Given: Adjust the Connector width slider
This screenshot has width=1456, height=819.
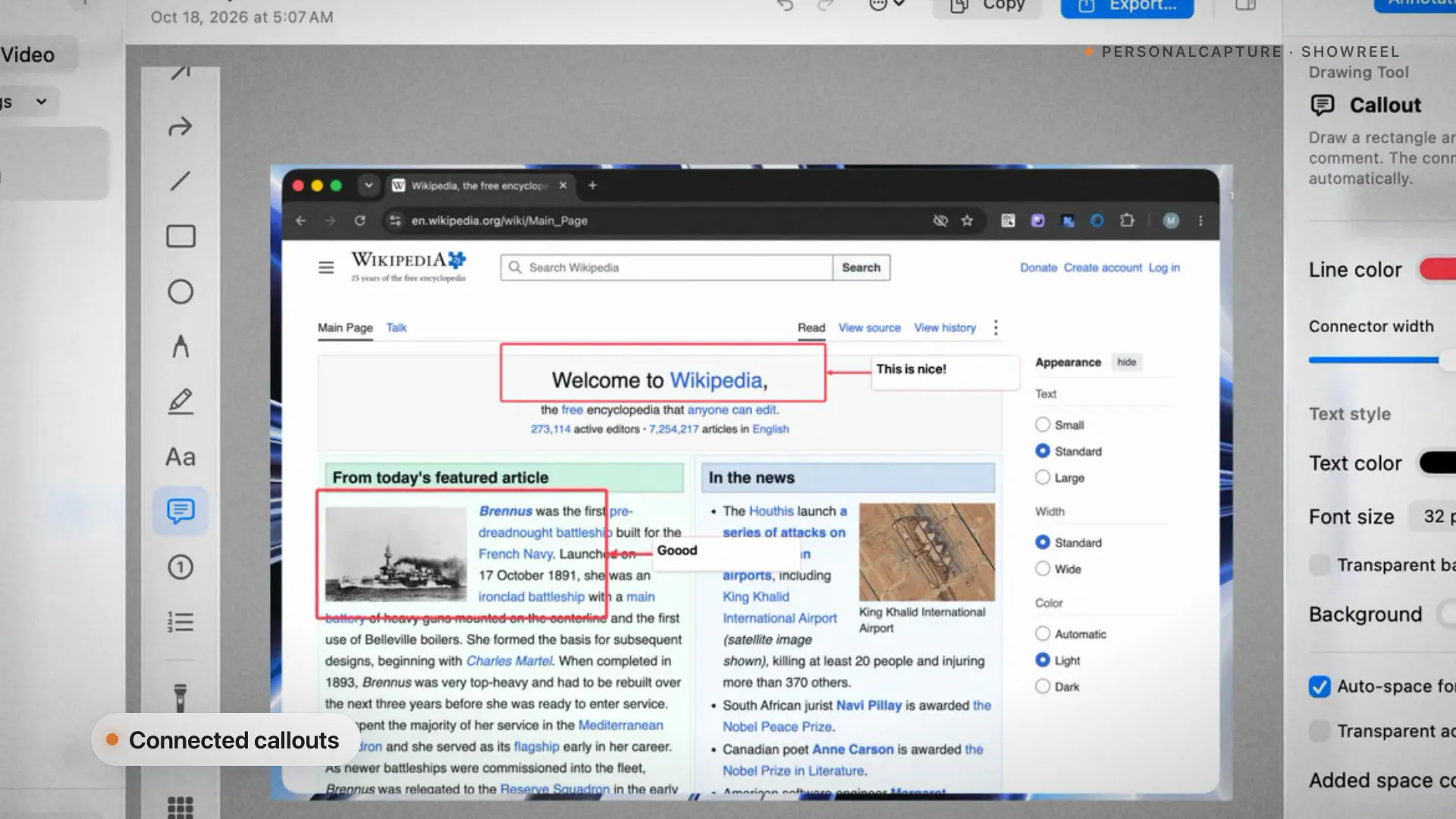Looking at the screenshot, I should [1382, 360].
